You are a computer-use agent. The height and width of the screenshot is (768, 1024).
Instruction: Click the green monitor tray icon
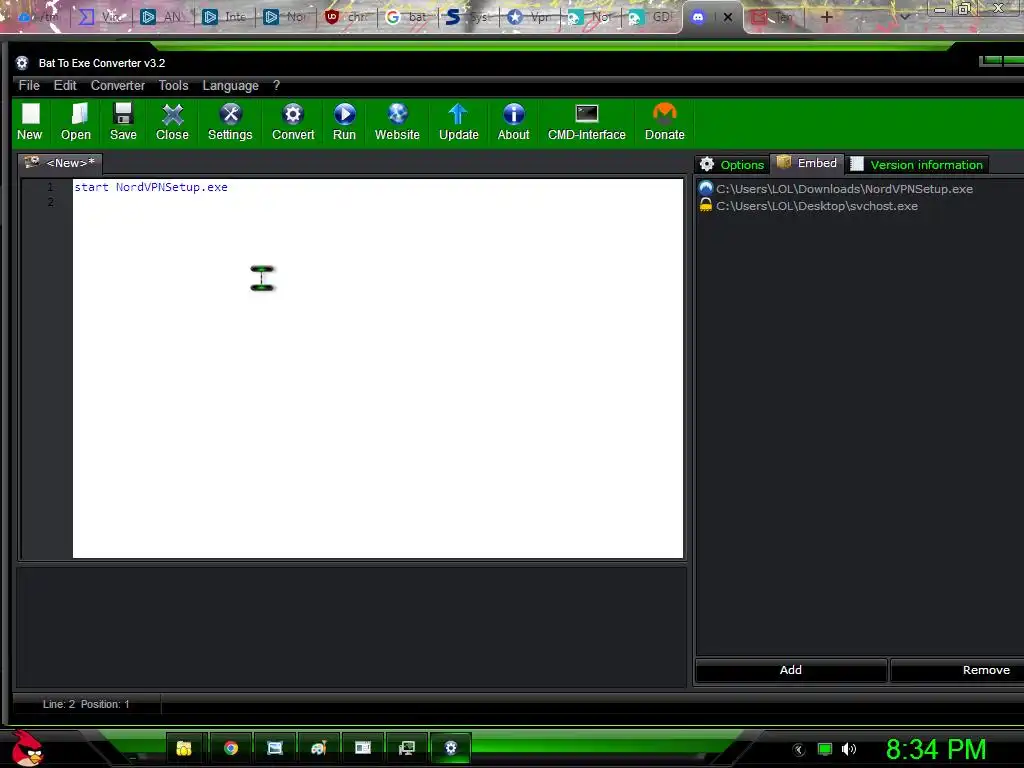[x=825, y=749]
